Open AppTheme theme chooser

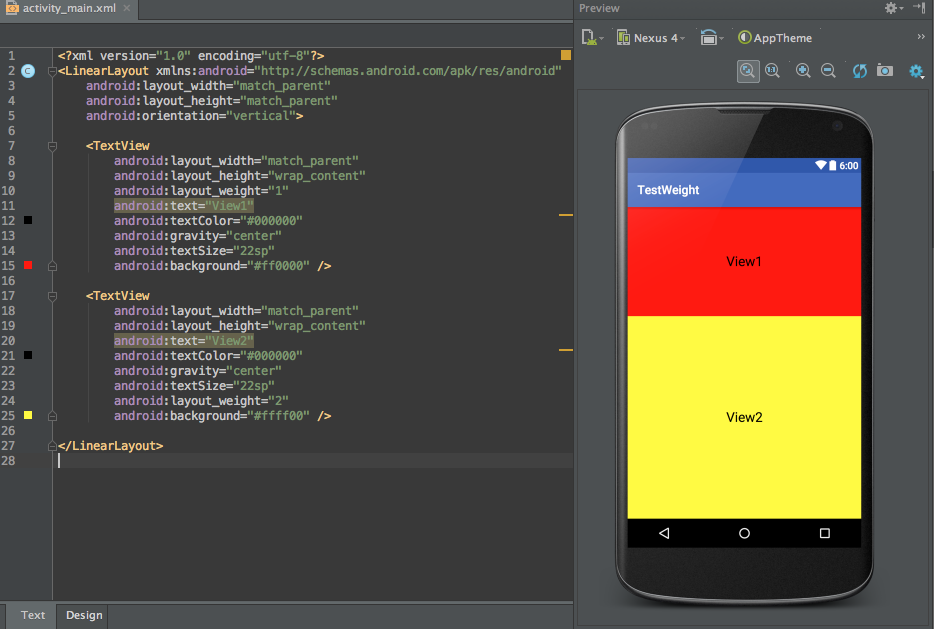(x=775, y=38)
